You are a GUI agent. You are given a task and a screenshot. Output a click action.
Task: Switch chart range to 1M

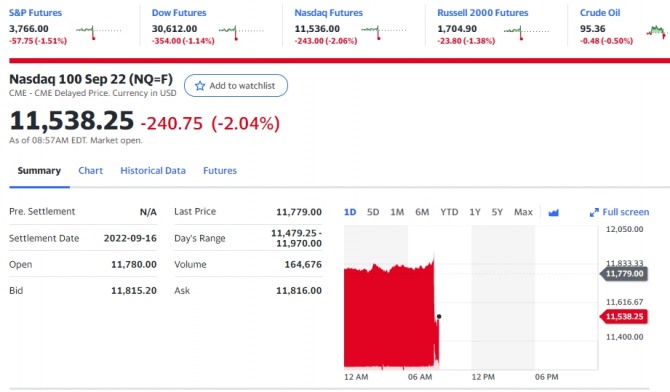coord(397,212)
